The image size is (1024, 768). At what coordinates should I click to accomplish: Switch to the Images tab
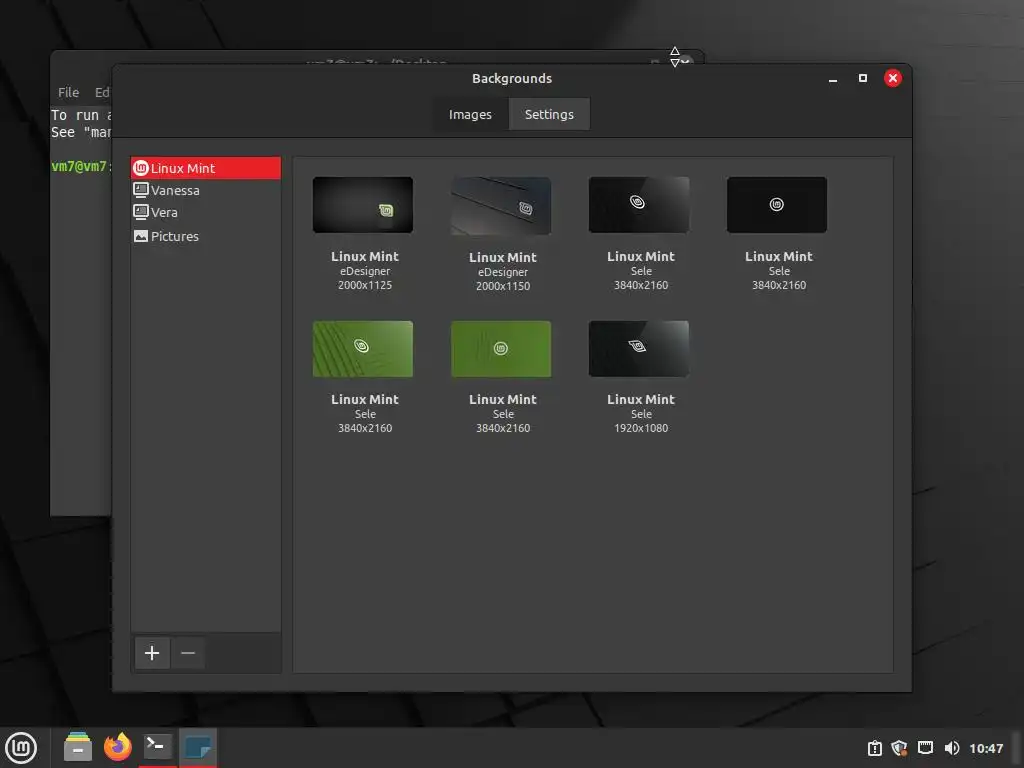[470, 114]
